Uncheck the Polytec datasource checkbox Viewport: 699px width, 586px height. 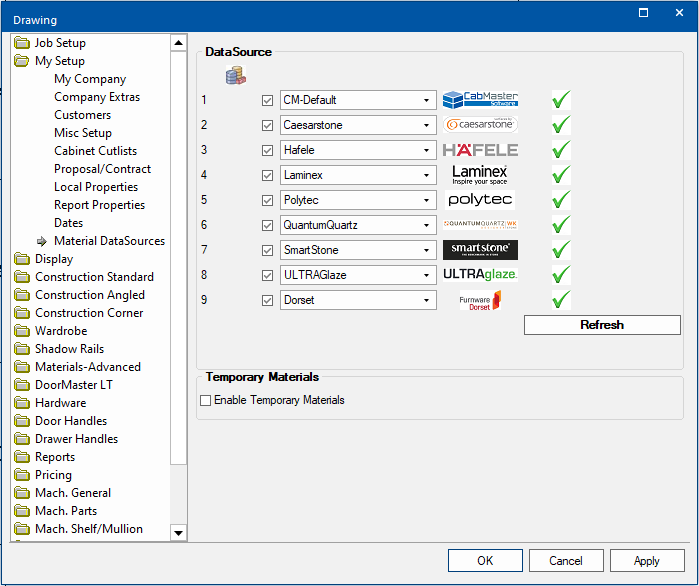[267, 200]
